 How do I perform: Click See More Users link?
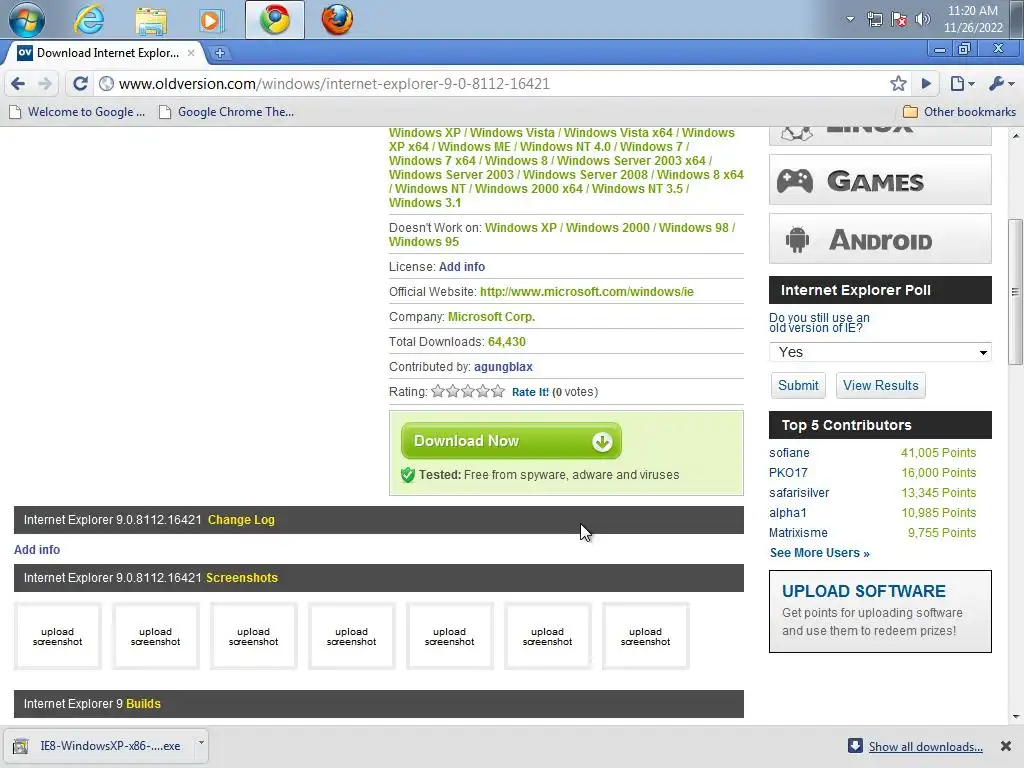pyautogui.click(x=820, y=553)
